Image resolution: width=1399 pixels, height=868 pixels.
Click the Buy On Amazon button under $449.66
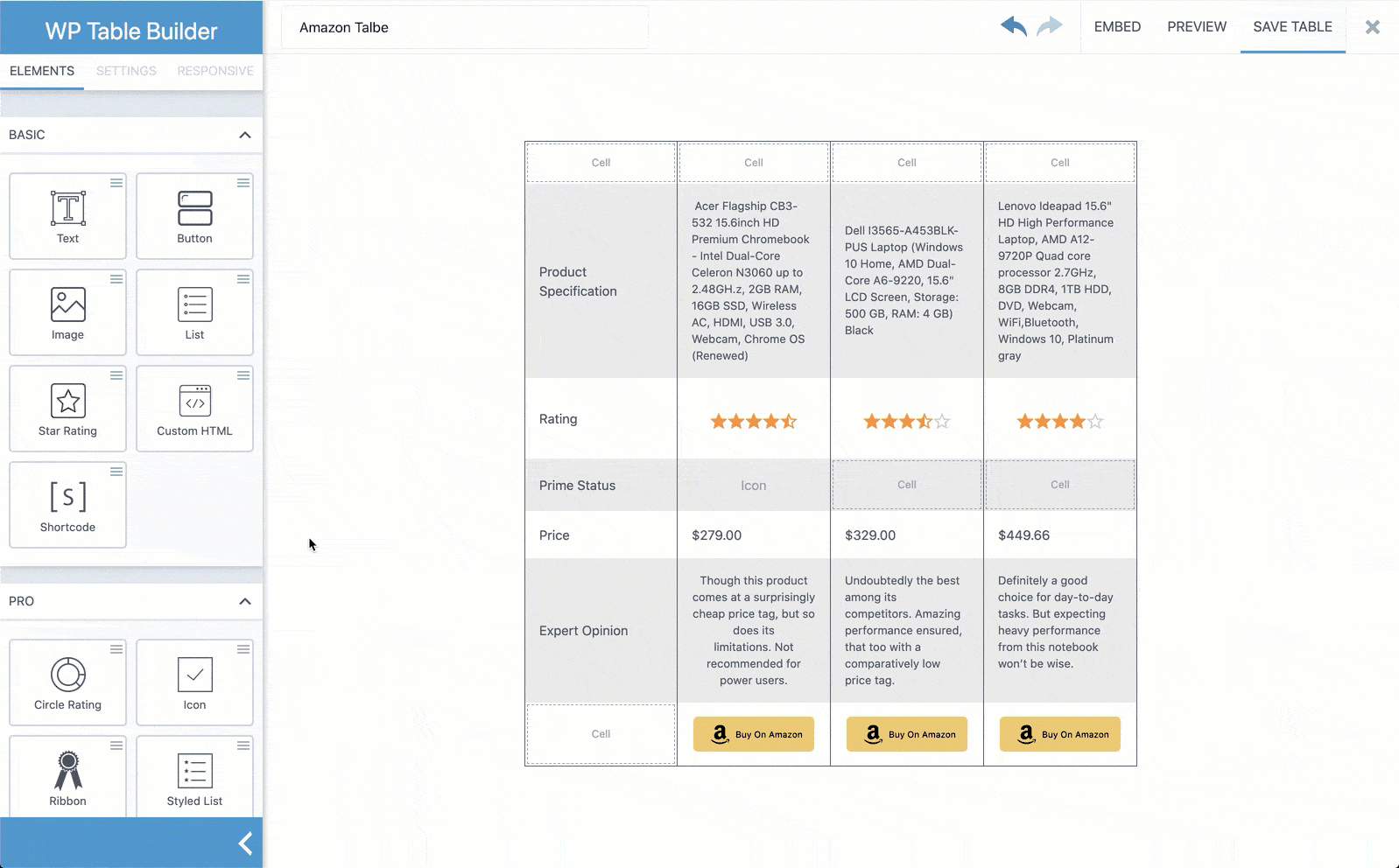1060,734
